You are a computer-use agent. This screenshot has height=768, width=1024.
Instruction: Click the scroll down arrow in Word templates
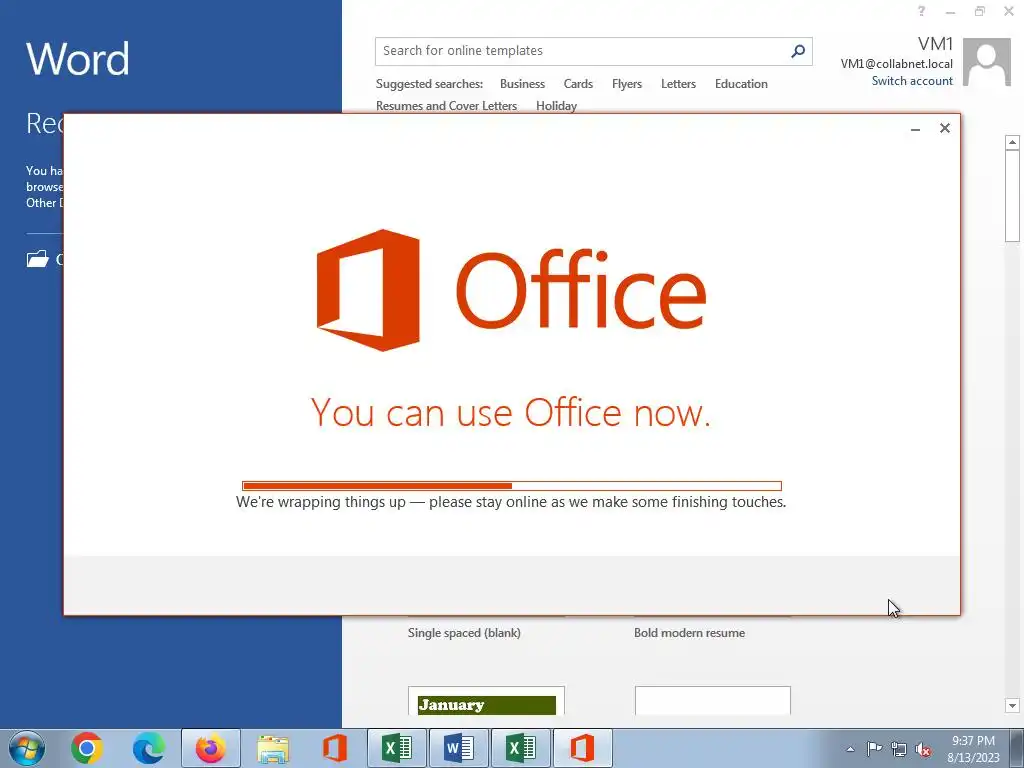(x=1012, y=705)
